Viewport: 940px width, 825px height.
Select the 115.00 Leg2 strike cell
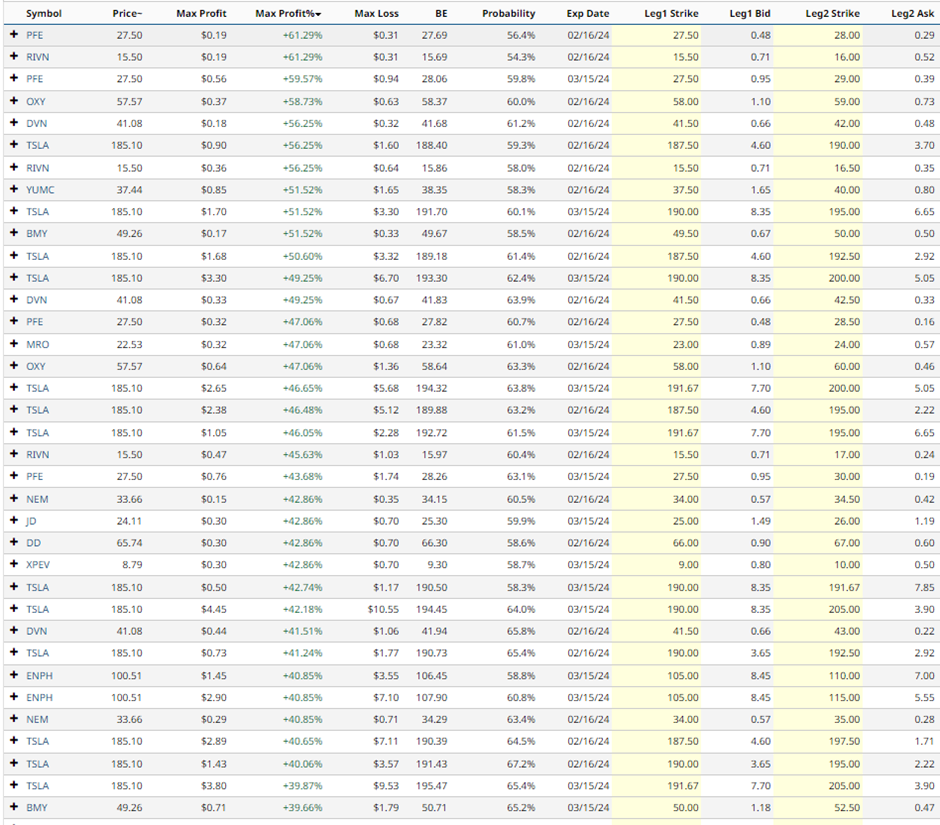pos(844,697)
